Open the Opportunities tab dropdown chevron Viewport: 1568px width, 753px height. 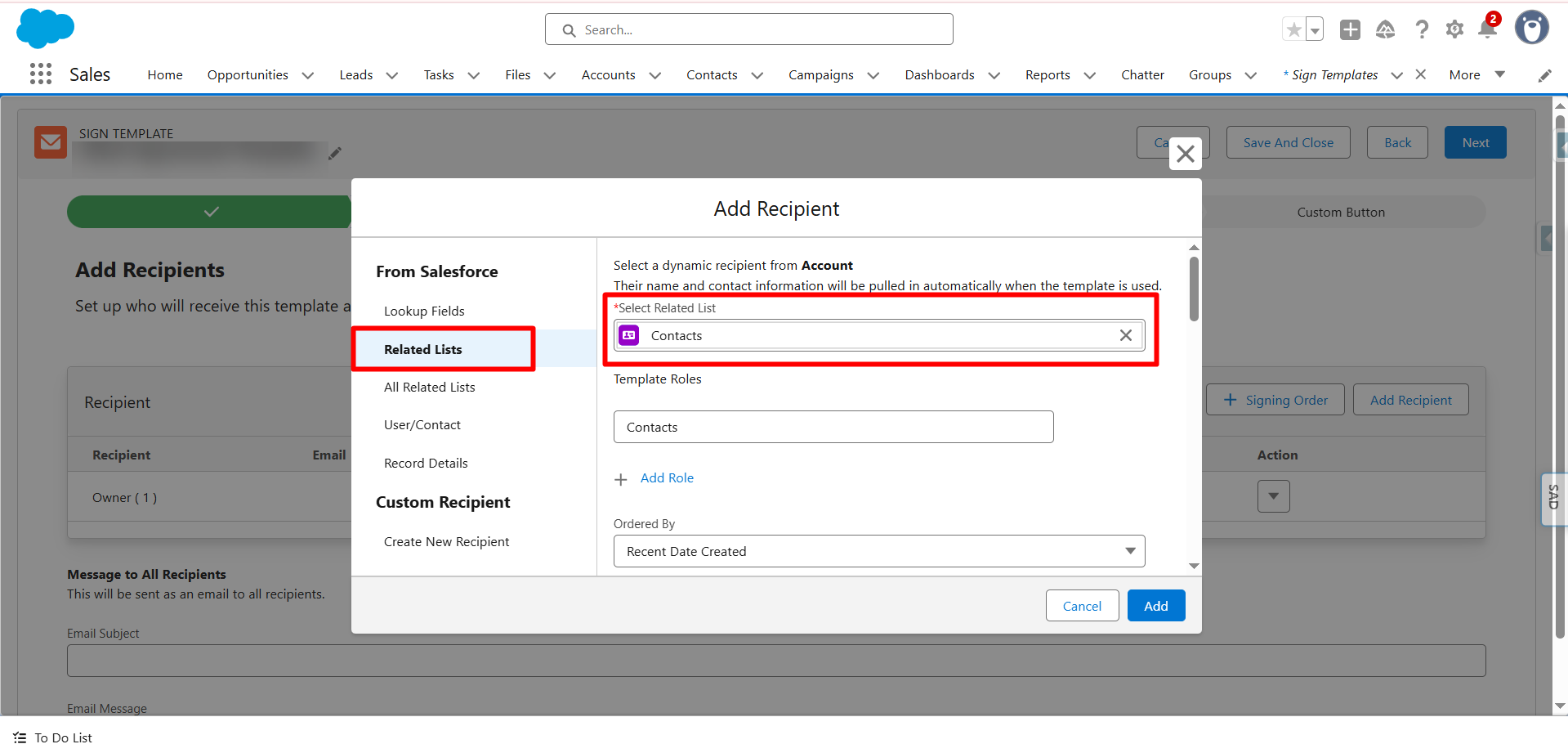coord(308,75)
